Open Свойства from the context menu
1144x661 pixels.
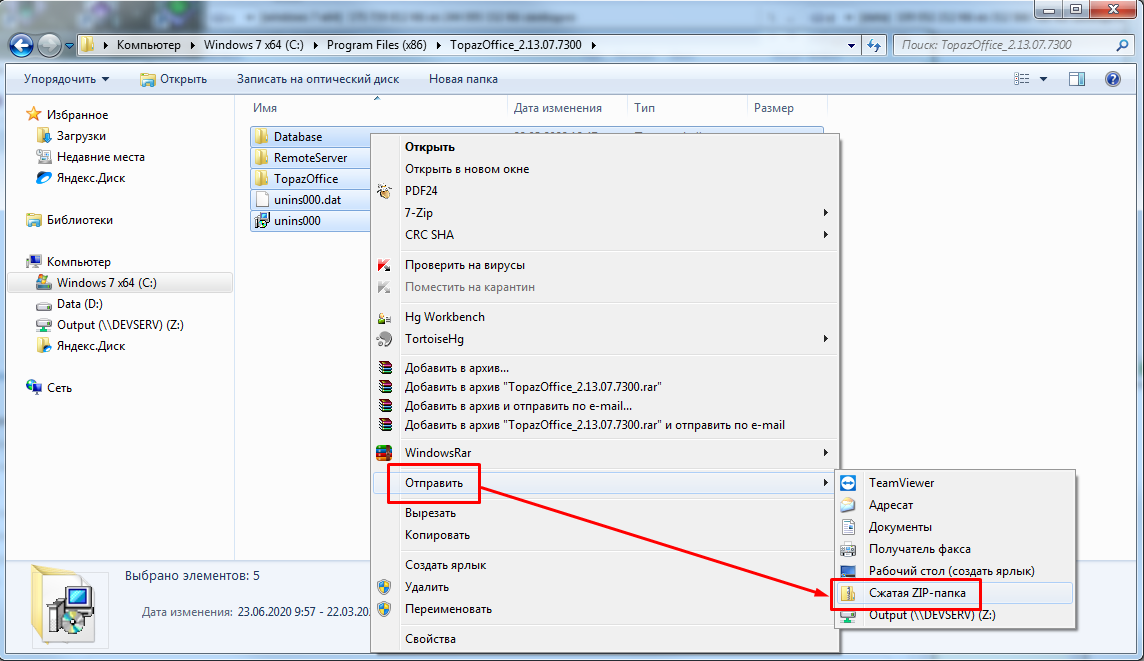tap(606, 639)
